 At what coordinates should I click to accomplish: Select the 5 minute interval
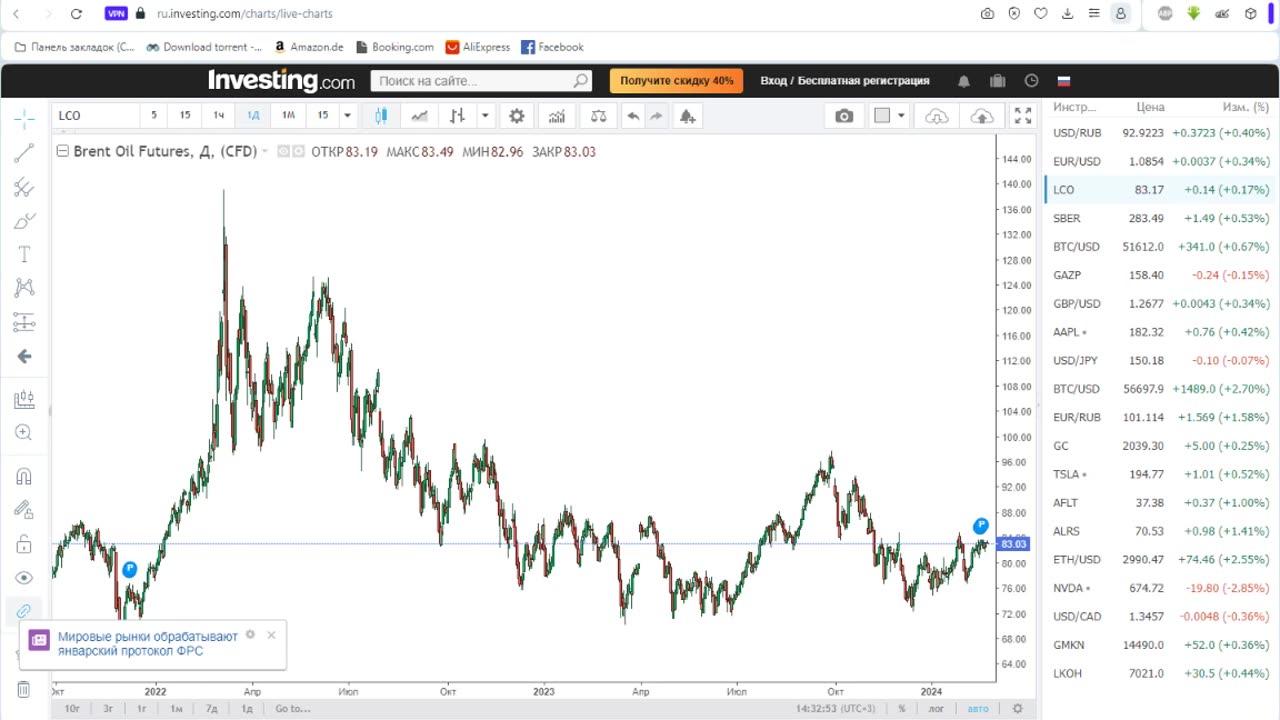tap(154, 116)
